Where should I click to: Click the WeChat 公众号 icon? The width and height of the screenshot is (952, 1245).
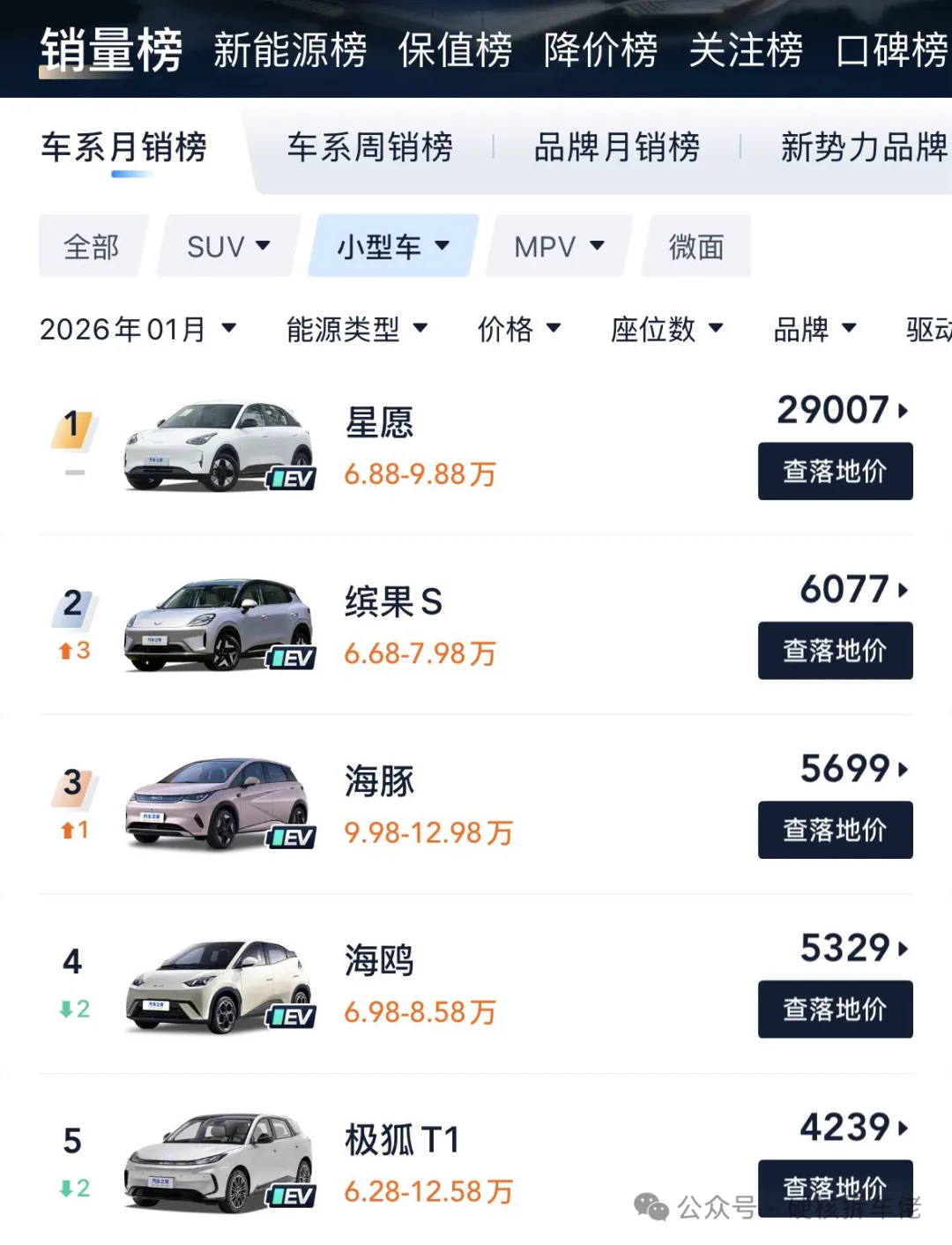click(x=651, y=1206)
